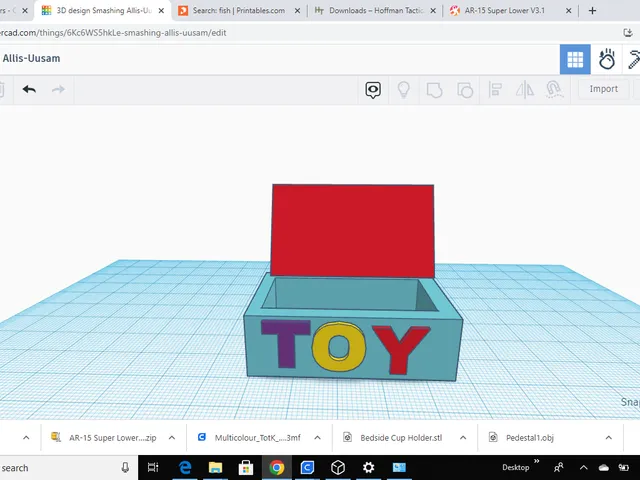Open the Blocks pickaxe icon
Viewport: 640px width, 480px height.
634,60
